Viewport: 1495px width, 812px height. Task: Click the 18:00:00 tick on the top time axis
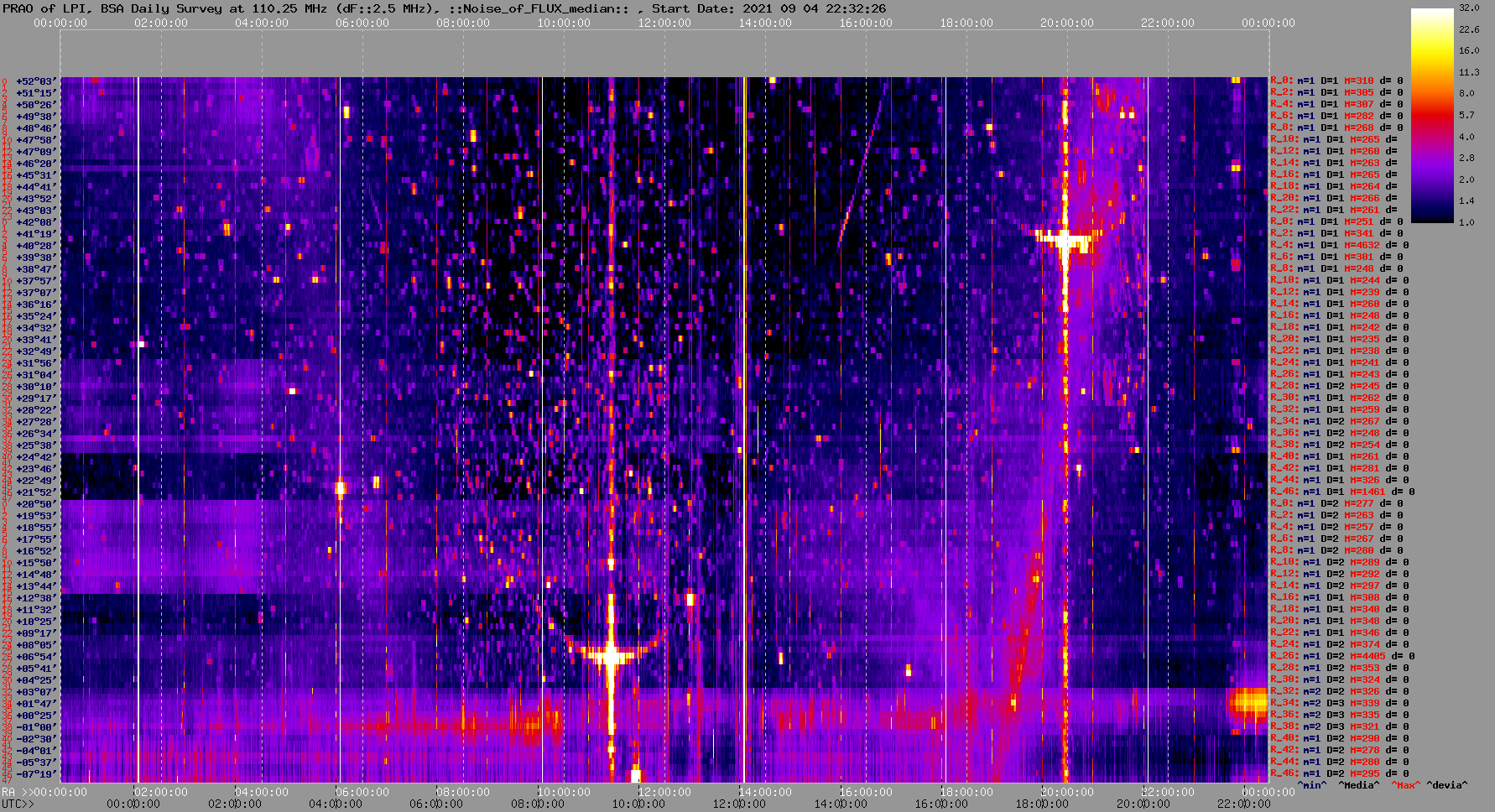click(x=966, y=23)
